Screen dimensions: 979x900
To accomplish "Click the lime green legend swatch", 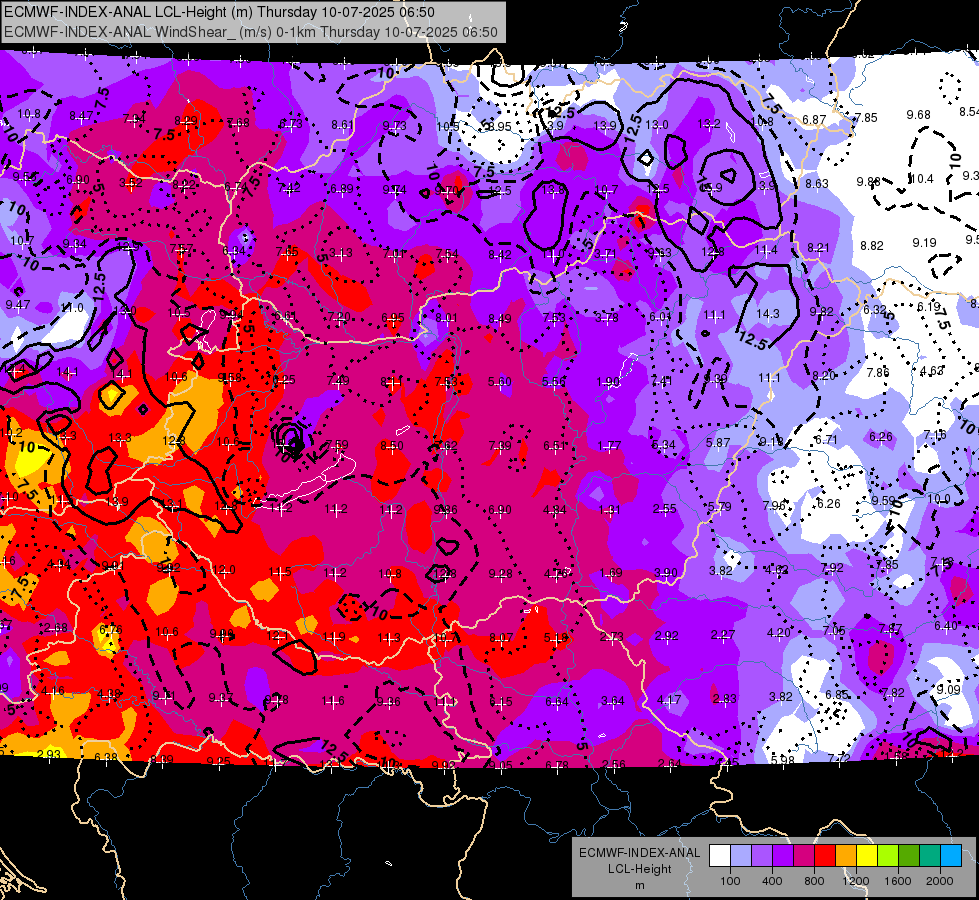I will pyautogui.click(x=888, y=856).
